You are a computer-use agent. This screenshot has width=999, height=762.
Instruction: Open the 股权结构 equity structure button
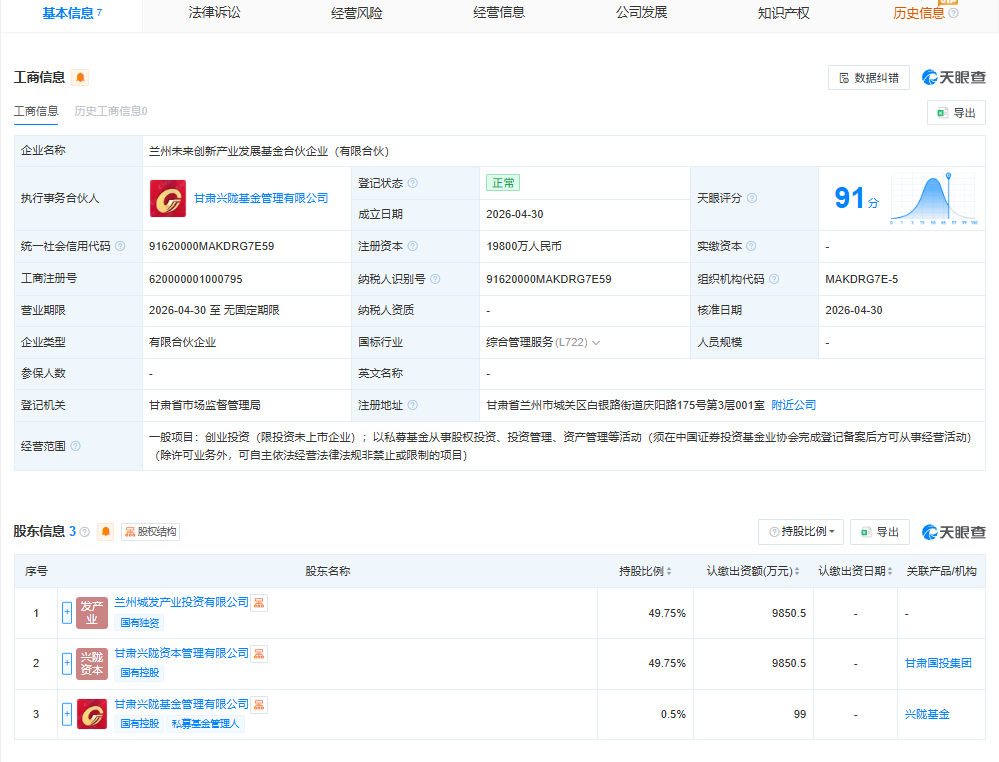(150, 531)
